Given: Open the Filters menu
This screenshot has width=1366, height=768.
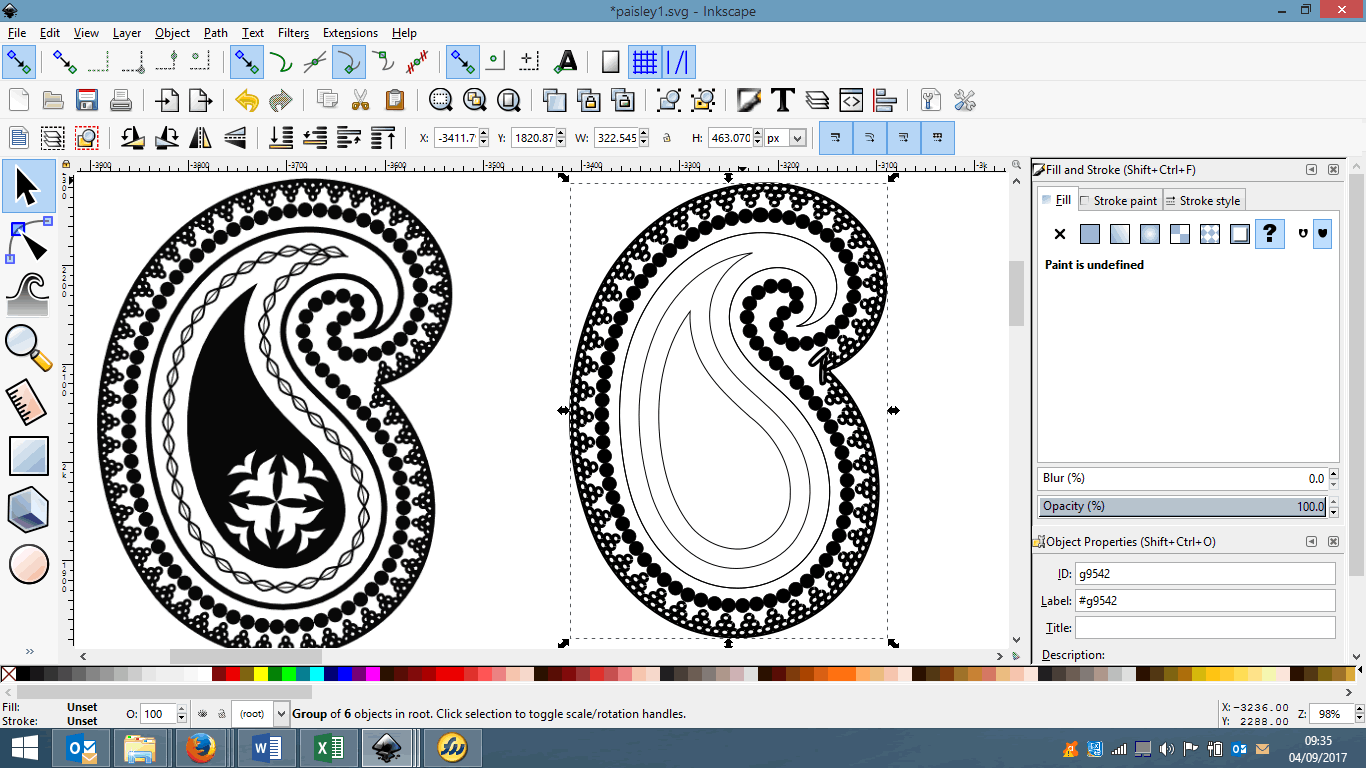Looking at the screenshot, I should [293, 33].
